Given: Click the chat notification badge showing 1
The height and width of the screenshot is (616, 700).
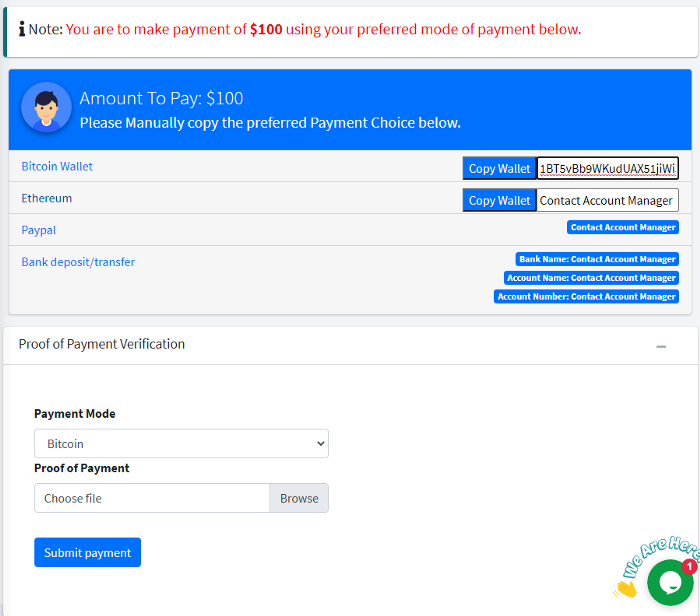Looking at the screenshot, I should coord(689,567).
